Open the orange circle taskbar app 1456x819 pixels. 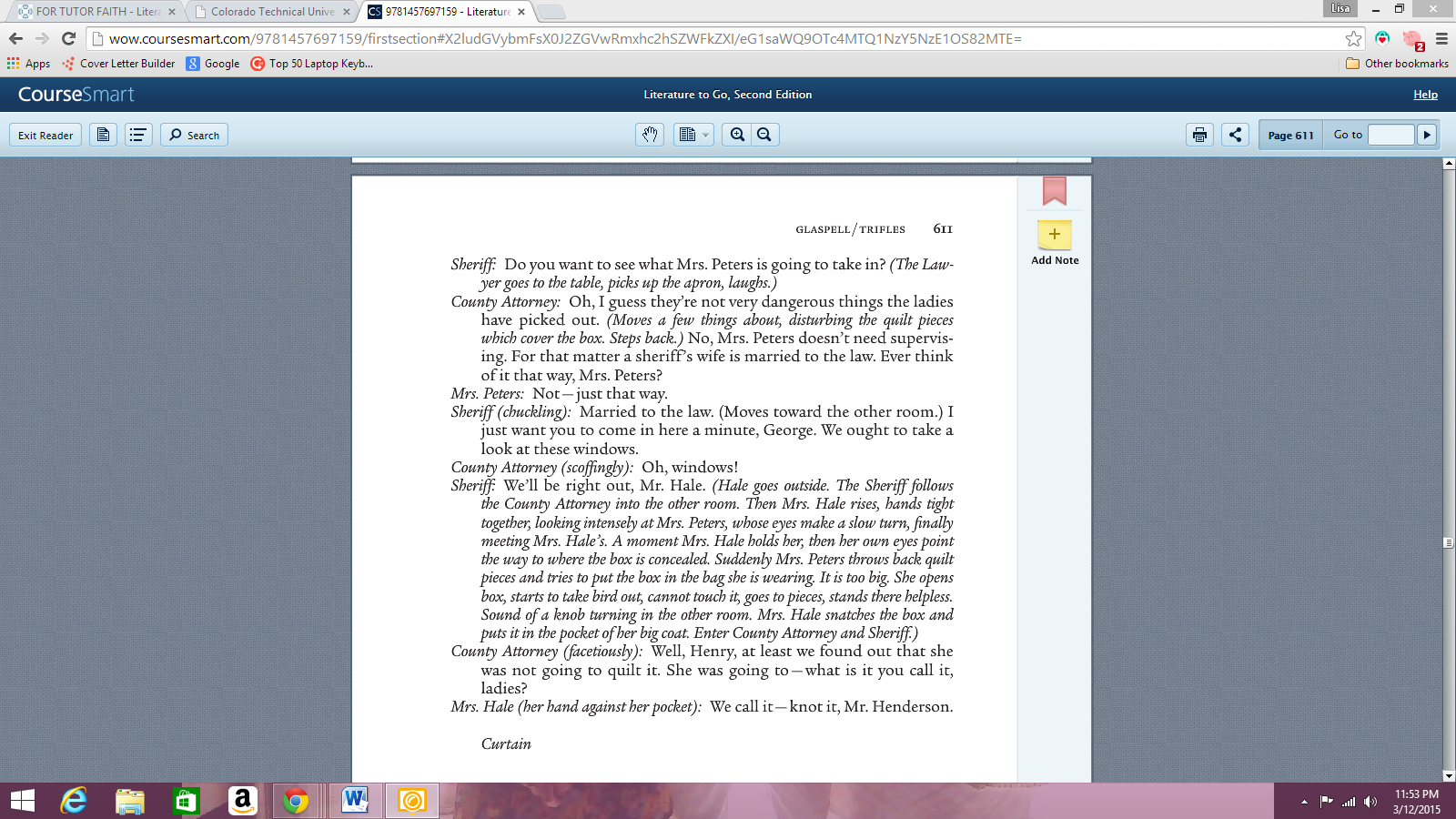point(412,801)
